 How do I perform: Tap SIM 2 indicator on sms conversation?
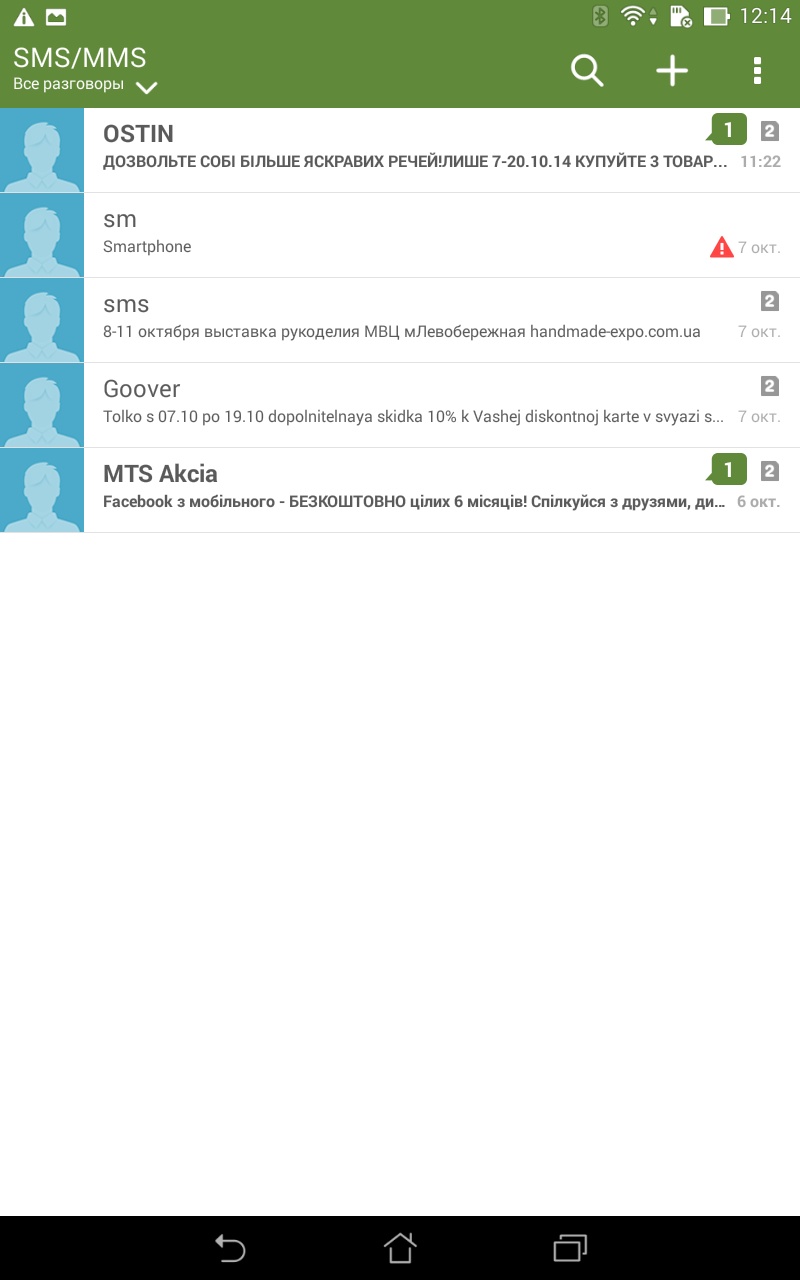(x=769, y=301)
